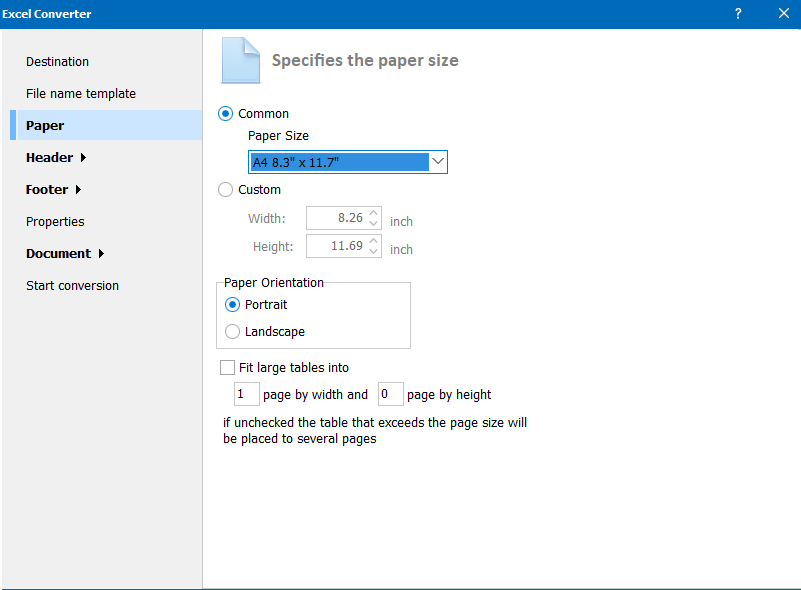Click the arrow beside Footer in sidebar
801x590 pixels.
tap(78, 189)
